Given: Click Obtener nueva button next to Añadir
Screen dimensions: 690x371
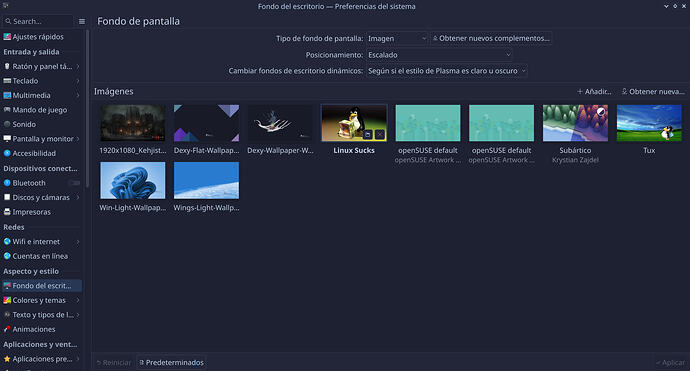Looking at the screenshot, I should [x=653, y=92].
